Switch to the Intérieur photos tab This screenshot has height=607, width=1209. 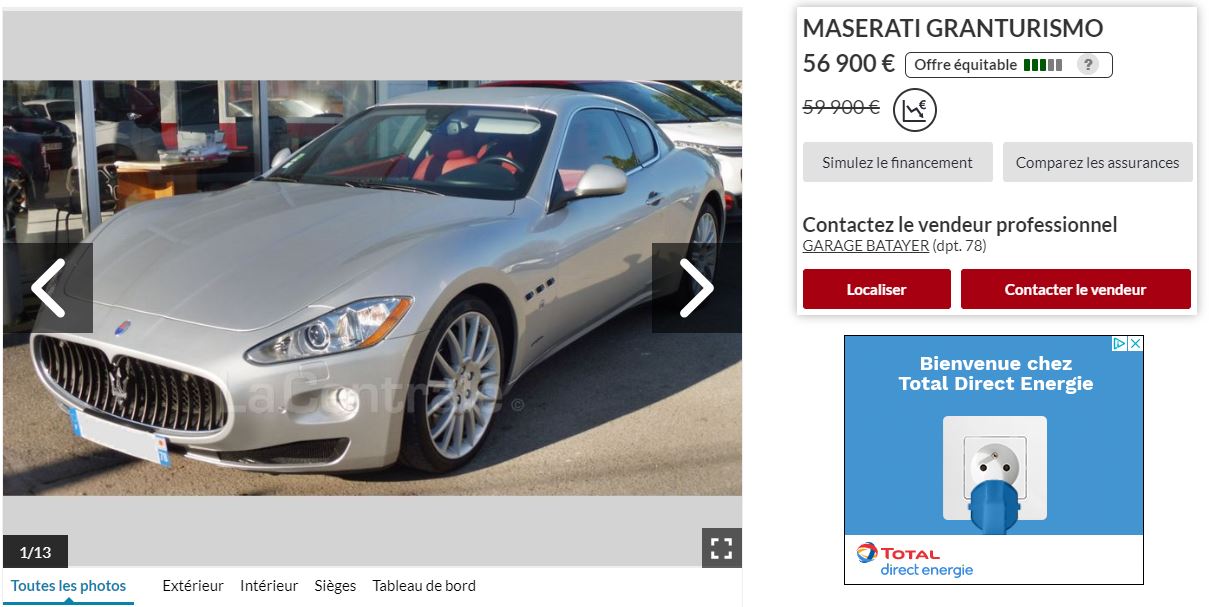click(269, 586)
